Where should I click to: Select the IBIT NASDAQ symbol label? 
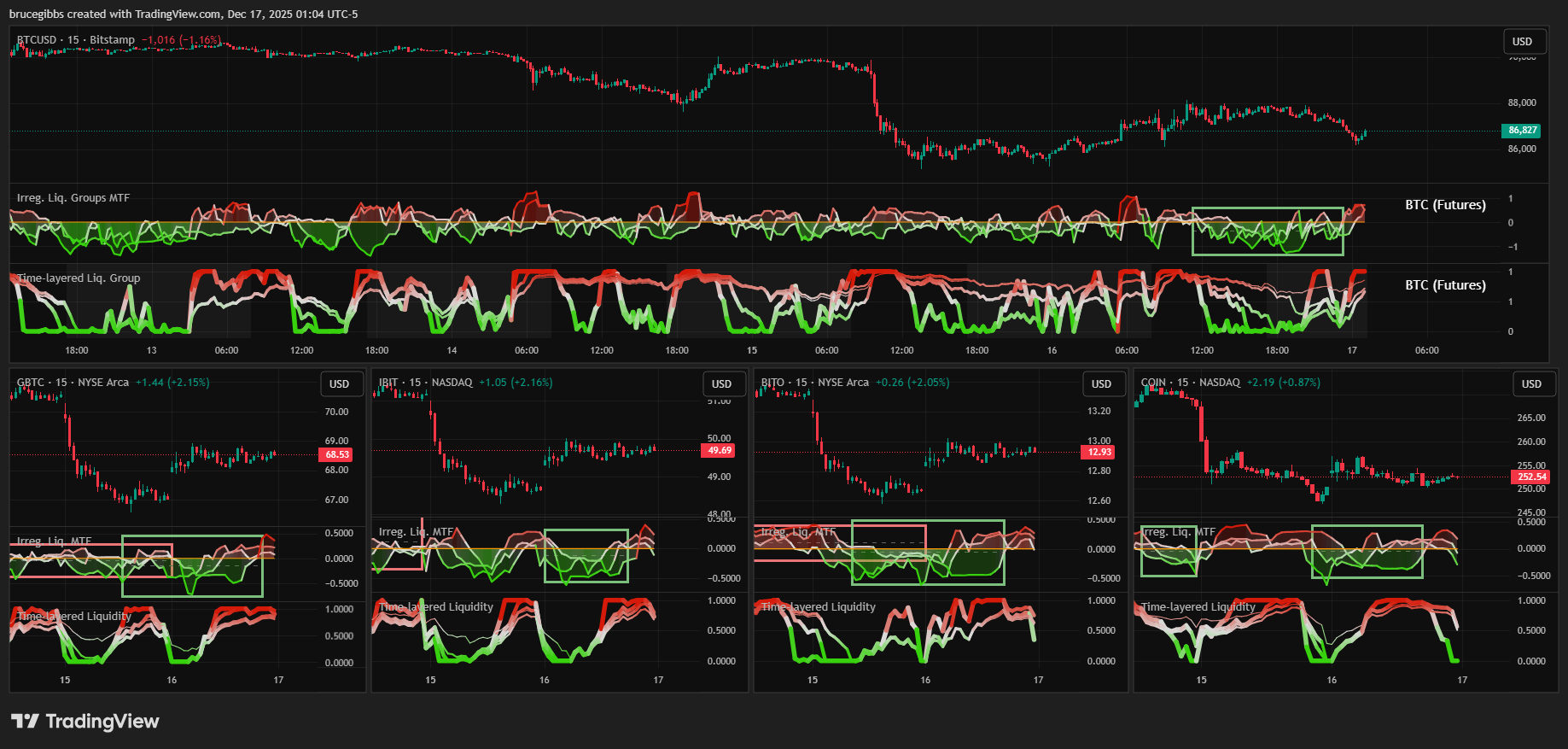click(426, 383)
